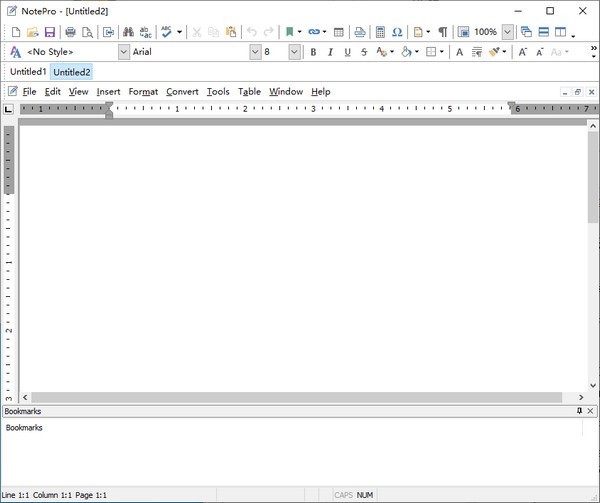Open the Help menu
This screenshot has width=600, height=503.
[321, 92]
